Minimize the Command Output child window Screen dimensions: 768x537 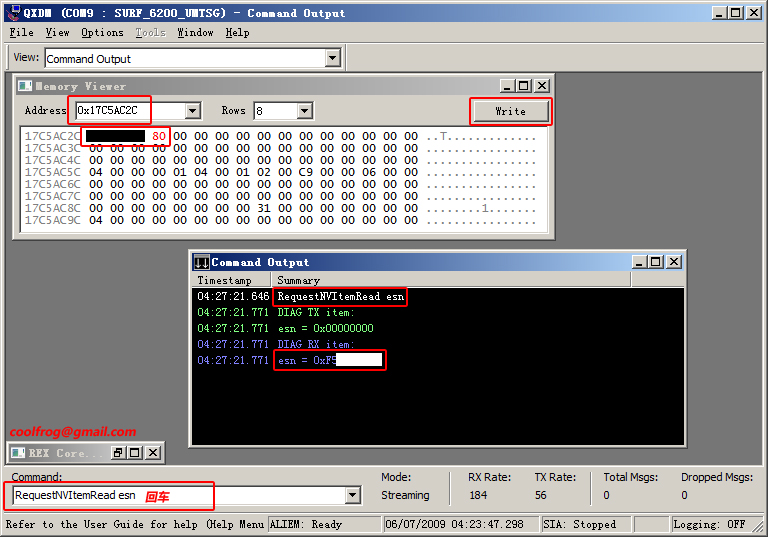[x=639, y=262]
